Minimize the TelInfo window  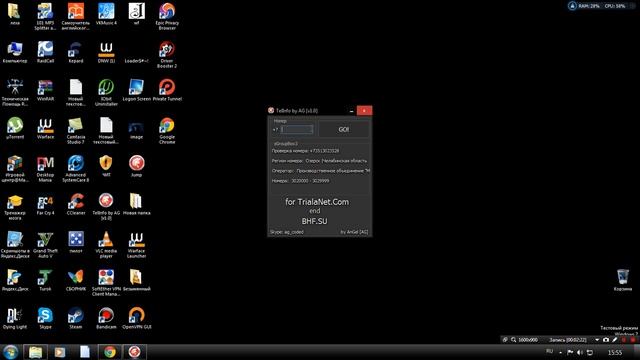tap(351, 111)
